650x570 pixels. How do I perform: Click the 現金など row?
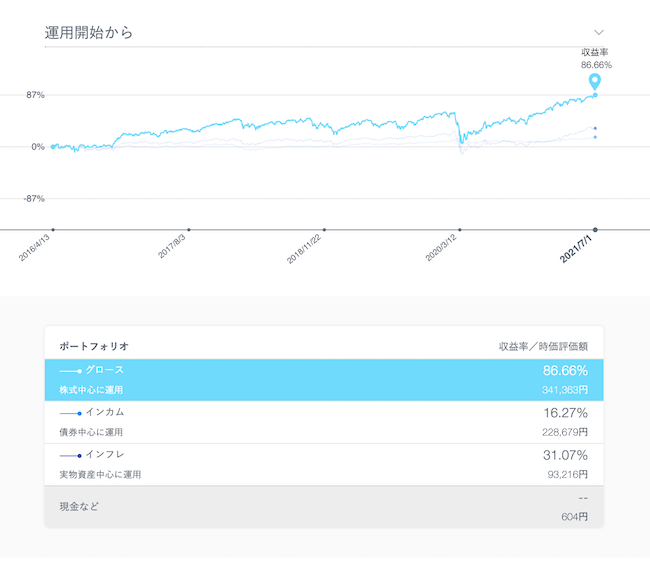(x=324, y=507)
